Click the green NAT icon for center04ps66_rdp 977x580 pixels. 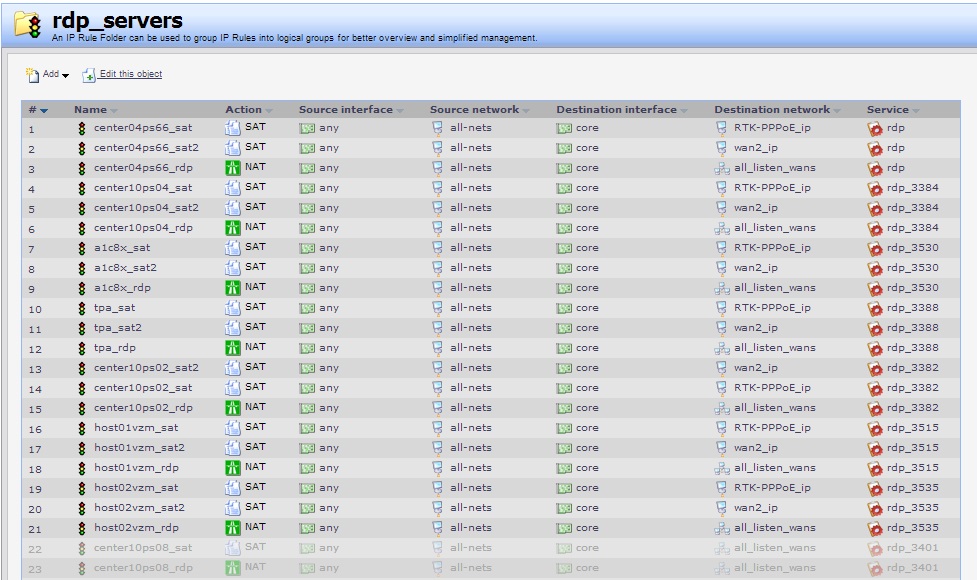point(232,168)
